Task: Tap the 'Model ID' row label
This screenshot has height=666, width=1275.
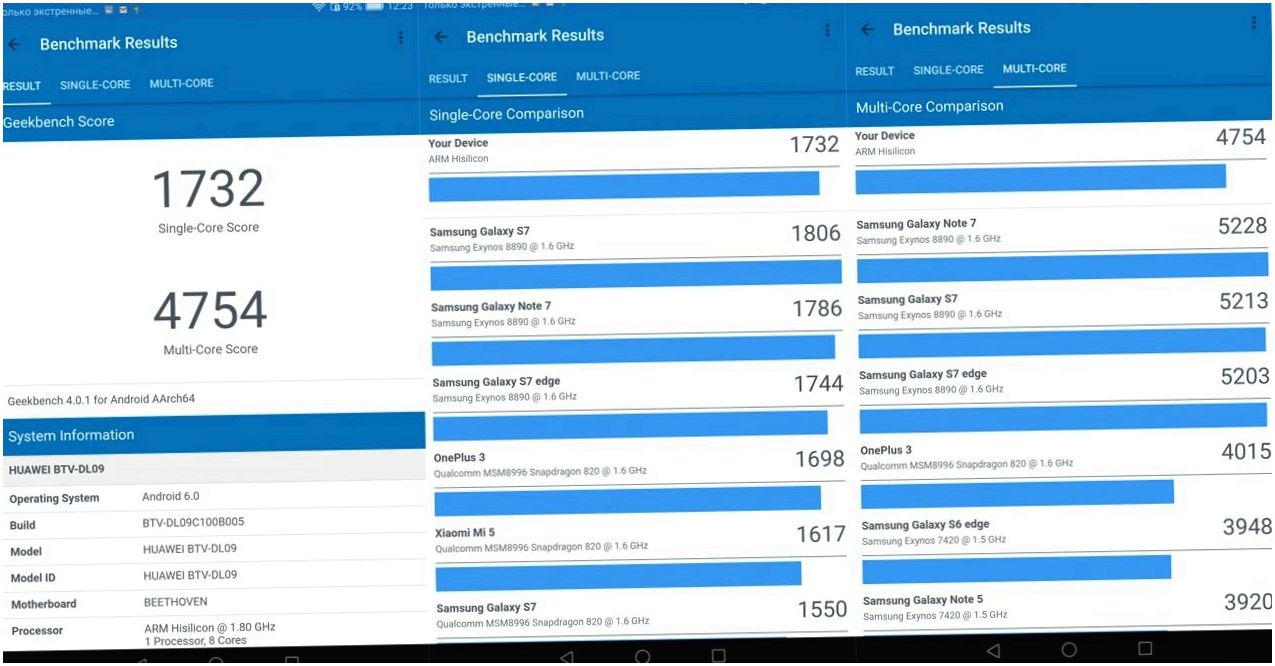Action: (x=33, y=578)
